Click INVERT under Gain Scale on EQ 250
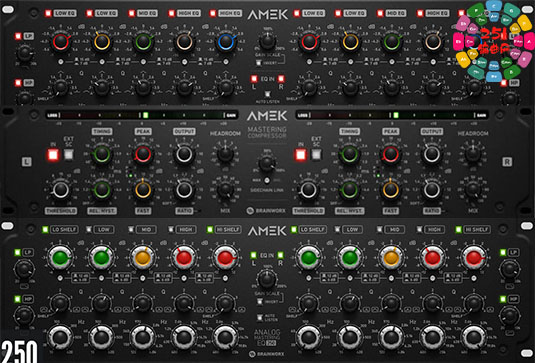This screenshot has width=535, height=363. tap(260, 302)
